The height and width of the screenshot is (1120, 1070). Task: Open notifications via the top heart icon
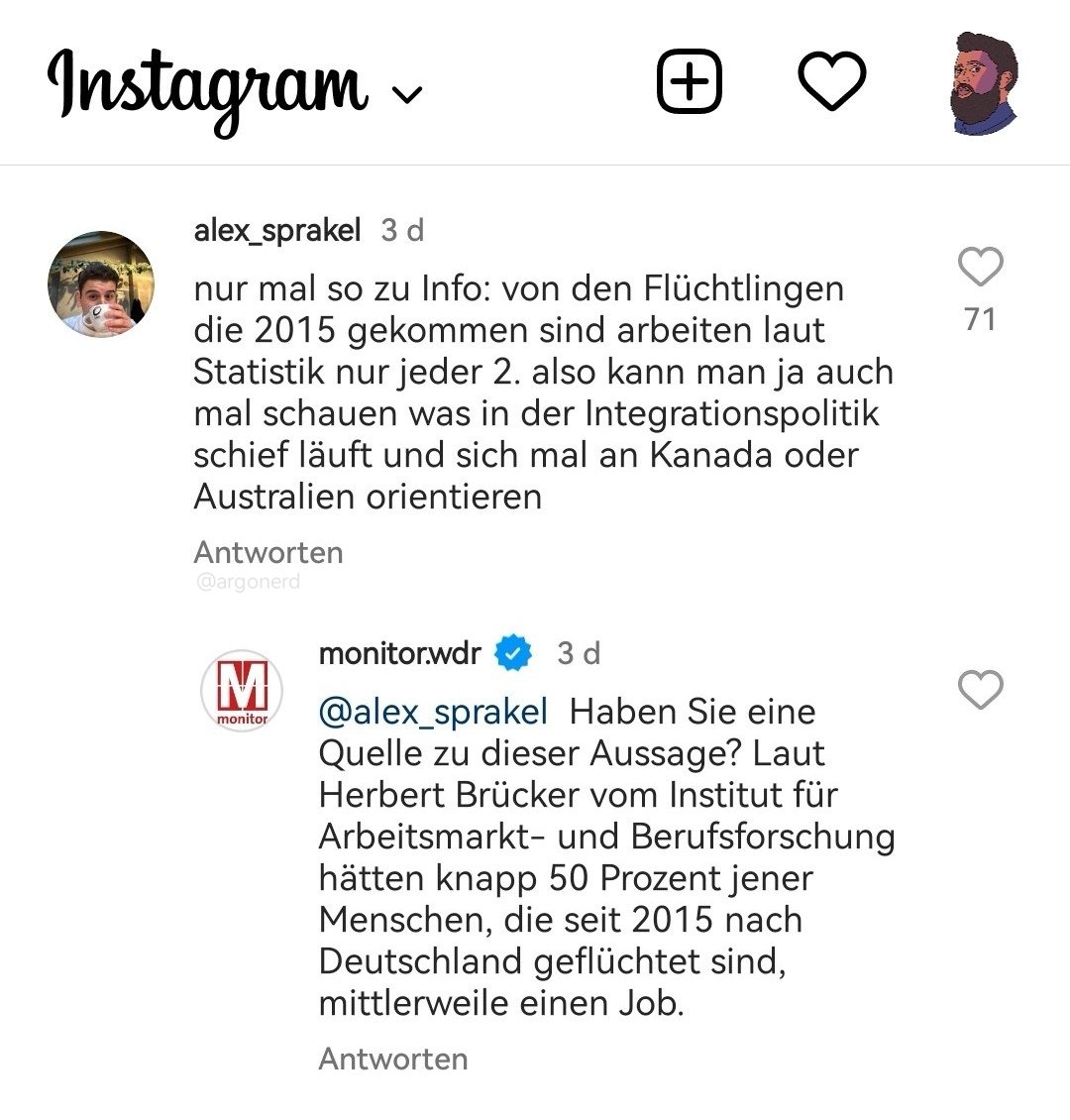(832, 80)
